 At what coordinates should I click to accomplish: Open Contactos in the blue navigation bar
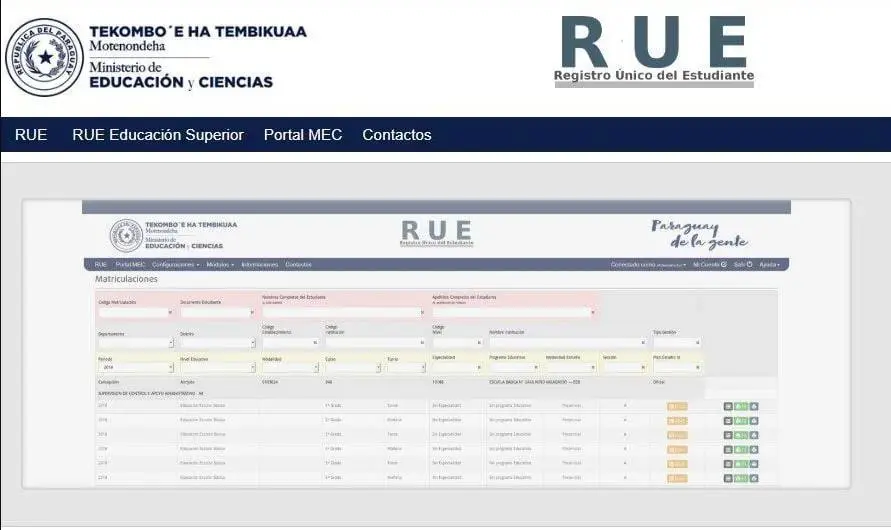tap(397, 135)
